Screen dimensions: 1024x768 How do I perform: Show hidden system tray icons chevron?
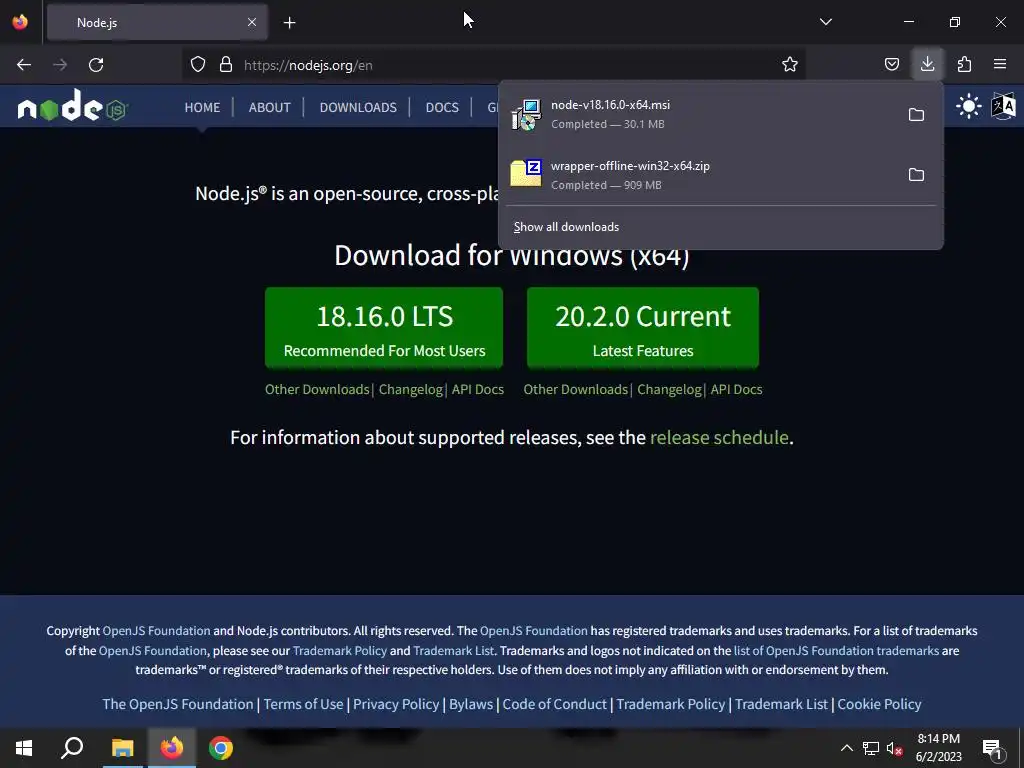pyautogui.click(x=846, y=748)
